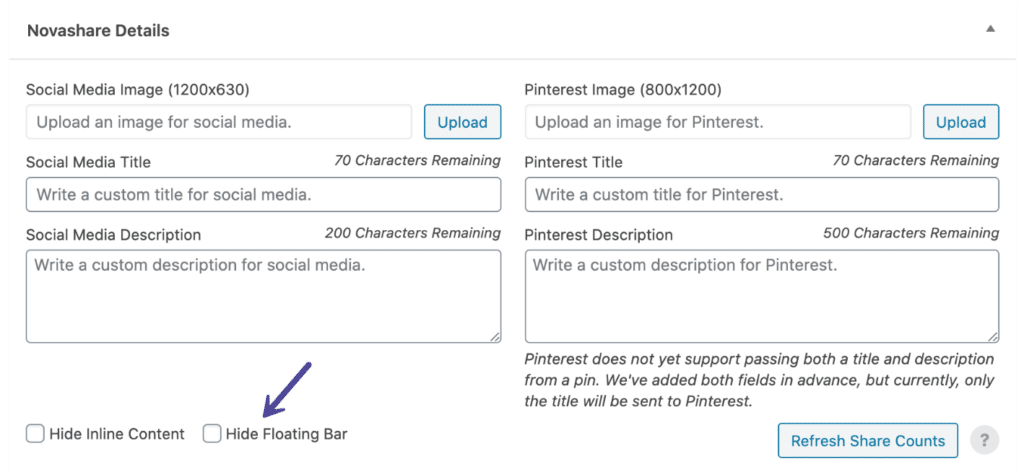
Task: Enable the Hide Inline Content checkbox
Action: click(x=35, y=433)
